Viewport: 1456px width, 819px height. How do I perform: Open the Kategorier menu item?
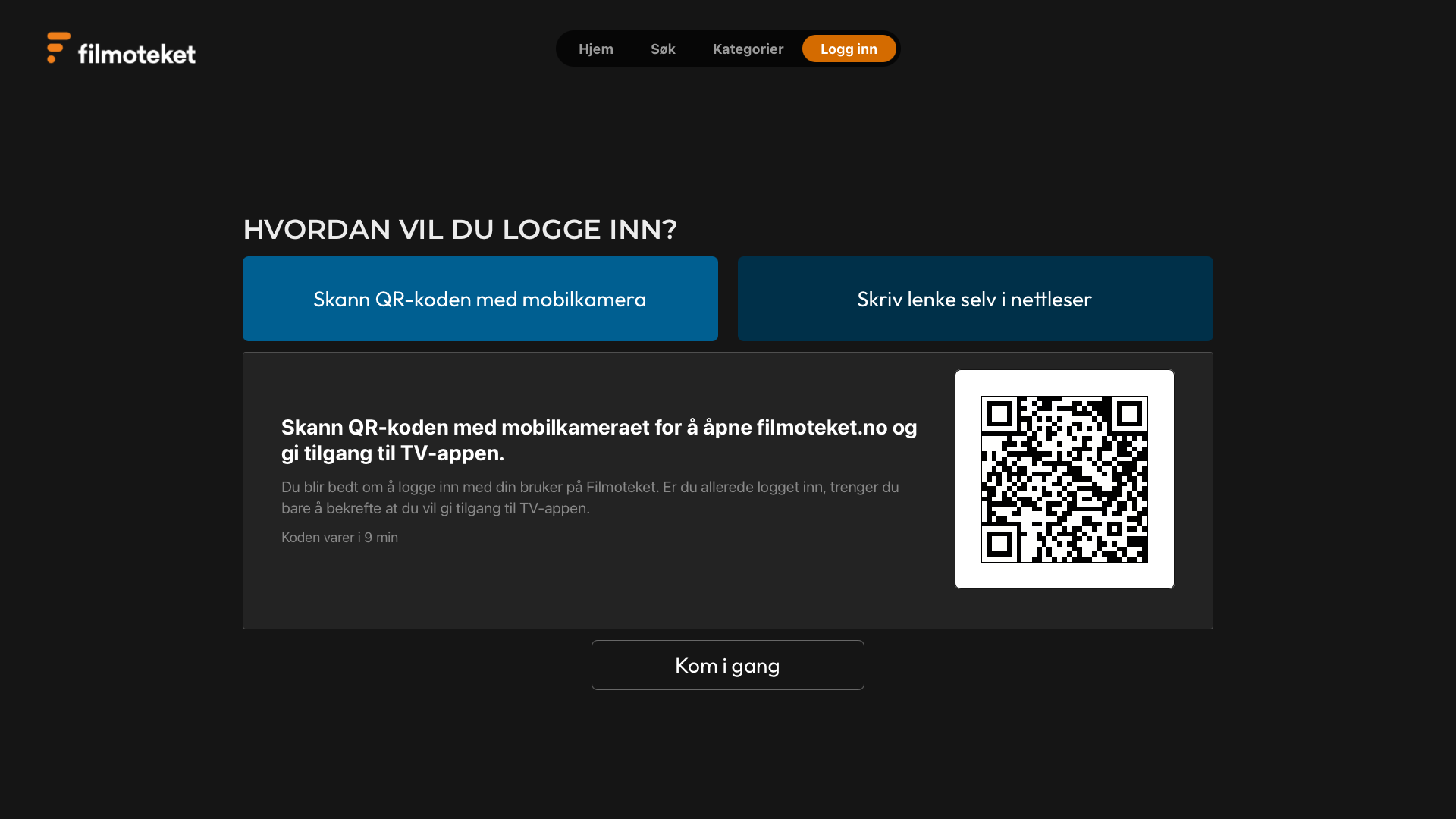click(748, 49)
